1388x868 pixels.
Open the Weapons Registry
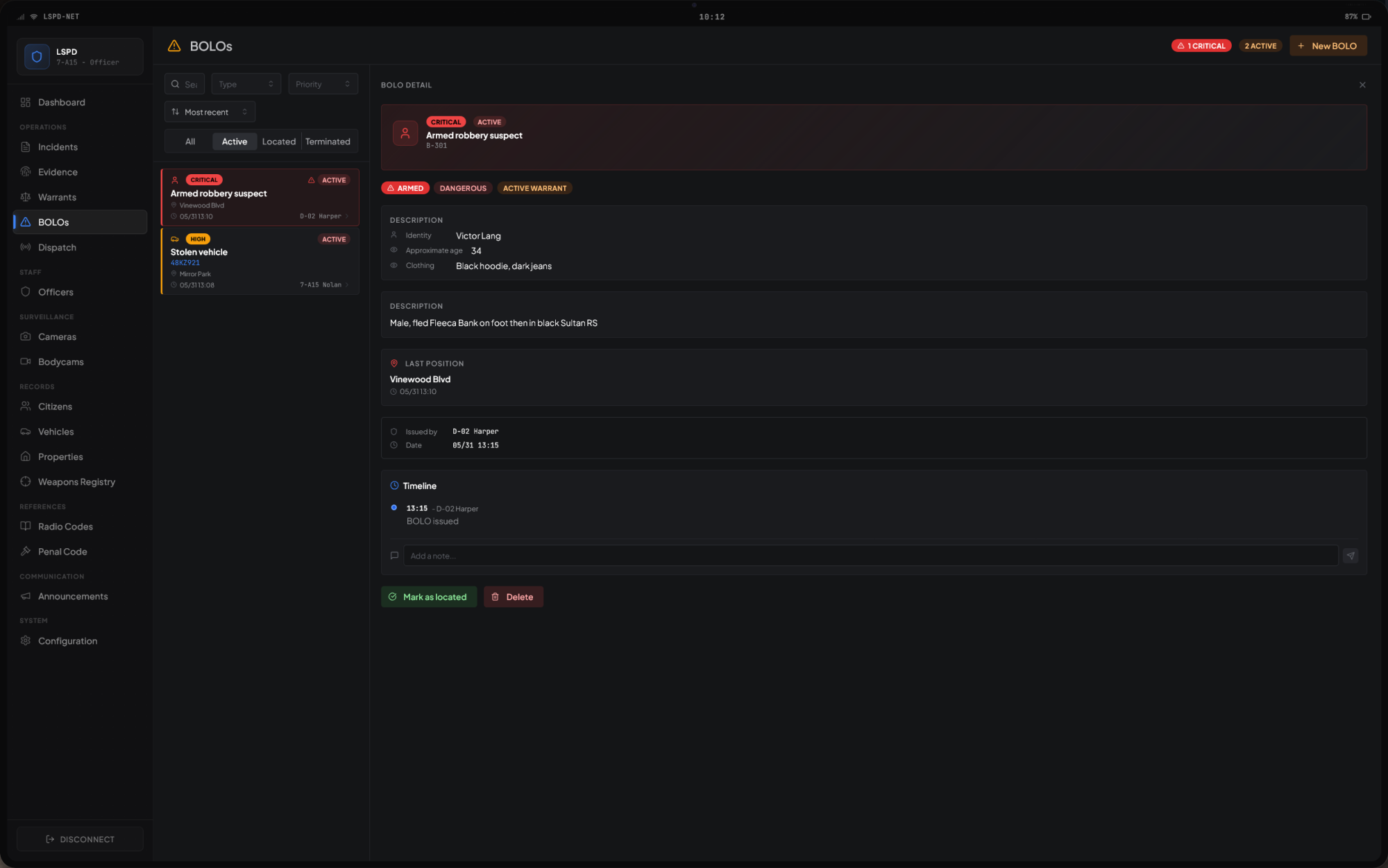click(80, 482)
